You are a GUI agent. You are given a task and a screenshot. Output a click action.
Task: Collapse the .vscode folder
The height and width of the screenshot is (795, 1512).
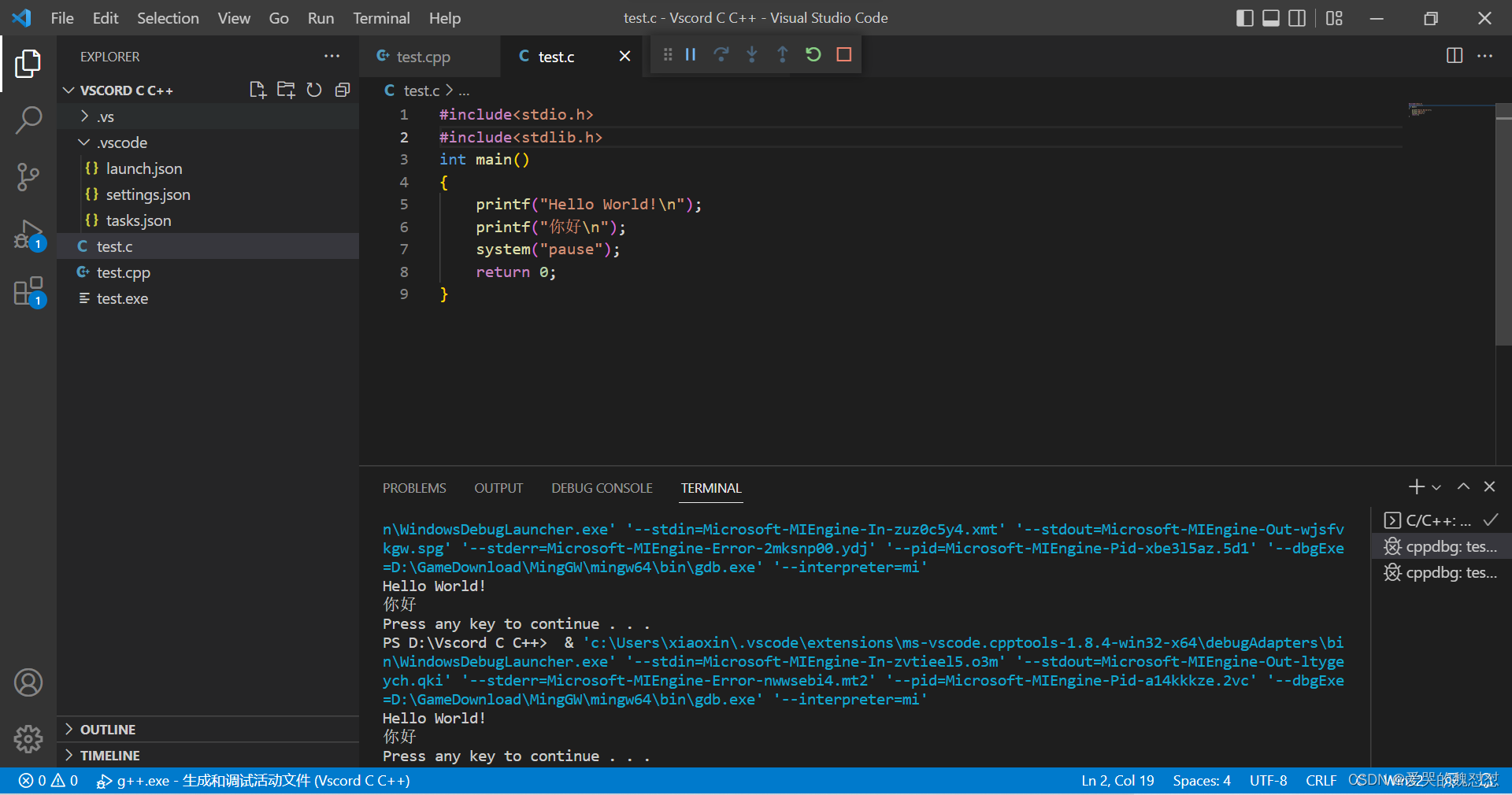coord(84,142)
